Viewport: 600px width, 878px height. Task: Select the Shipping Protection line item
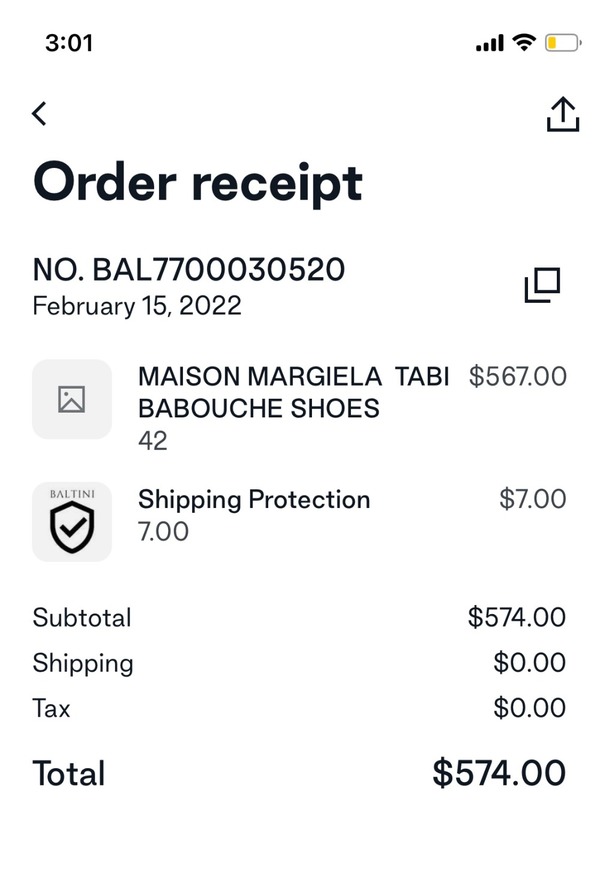click(x=253, y=500)
